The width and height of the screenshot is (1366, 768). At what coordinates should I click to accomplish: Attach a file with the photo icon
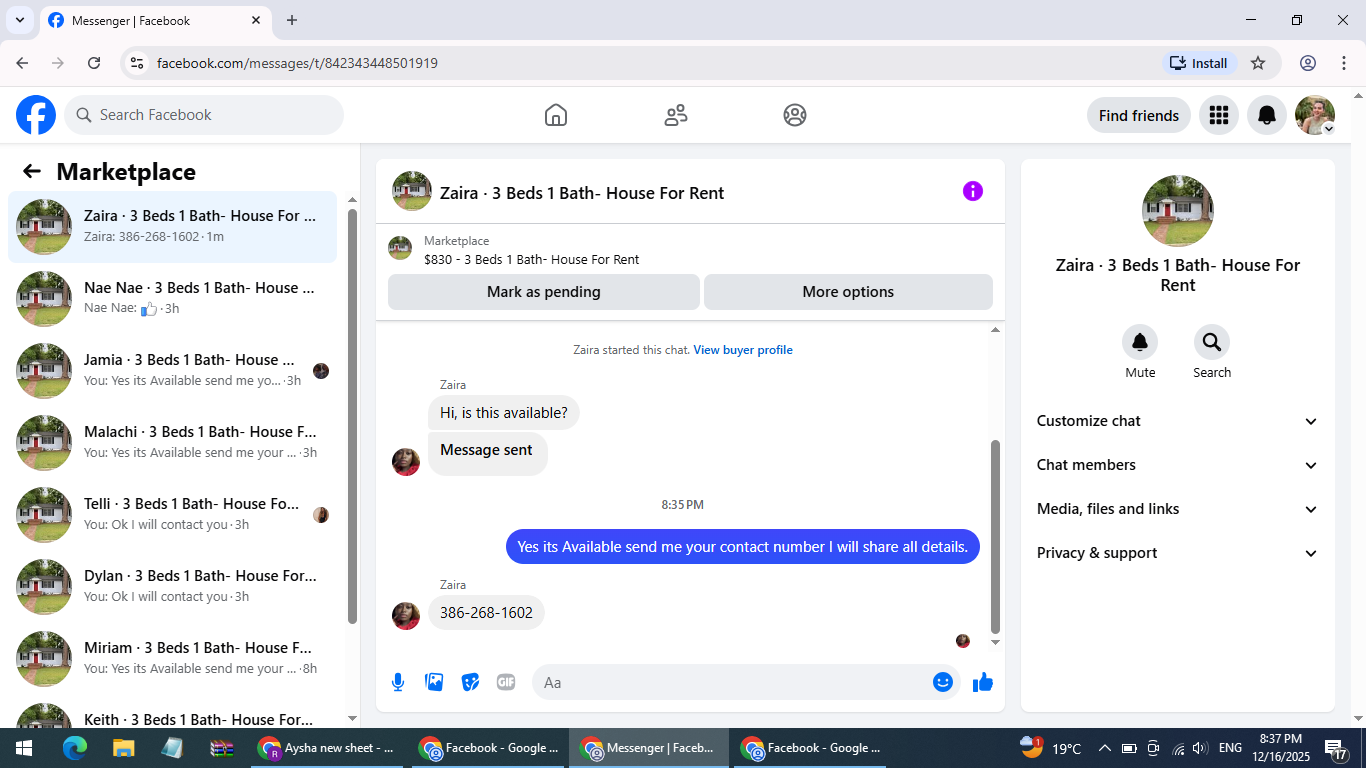pyautogui.click(x=434, y=682)
